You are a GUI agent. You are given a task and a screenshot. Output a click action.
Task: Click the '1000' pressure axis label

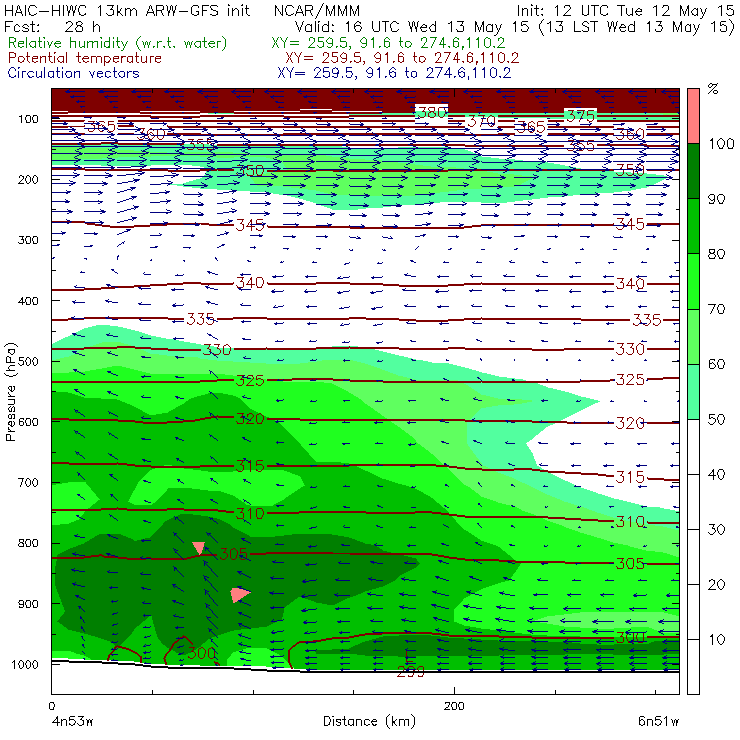tap(25, 664)
